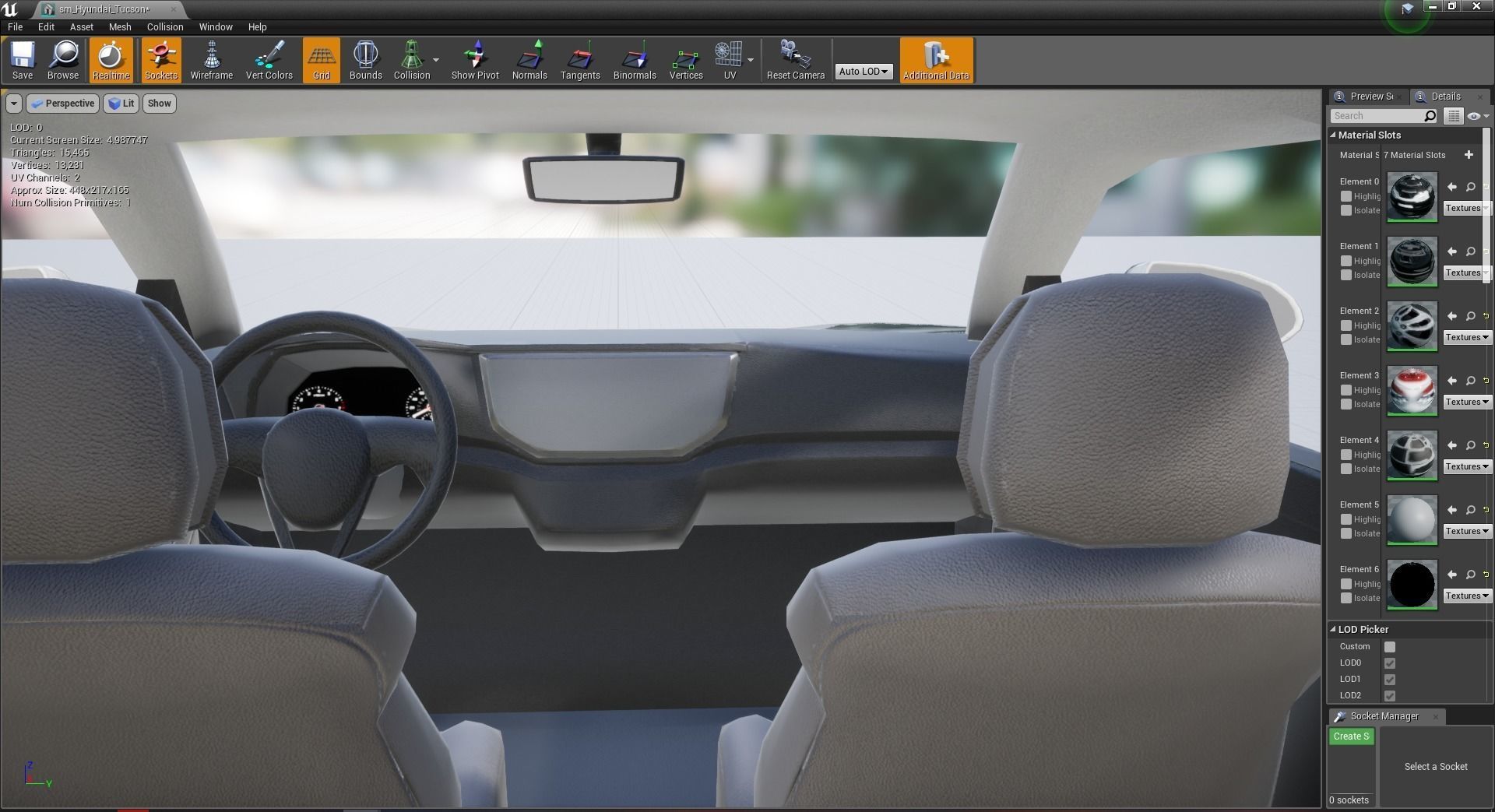Image resolution: width=1495 pixels, height=812 pixels.
Task: Switch to Details tab
Action: [x=1446, y=97]
